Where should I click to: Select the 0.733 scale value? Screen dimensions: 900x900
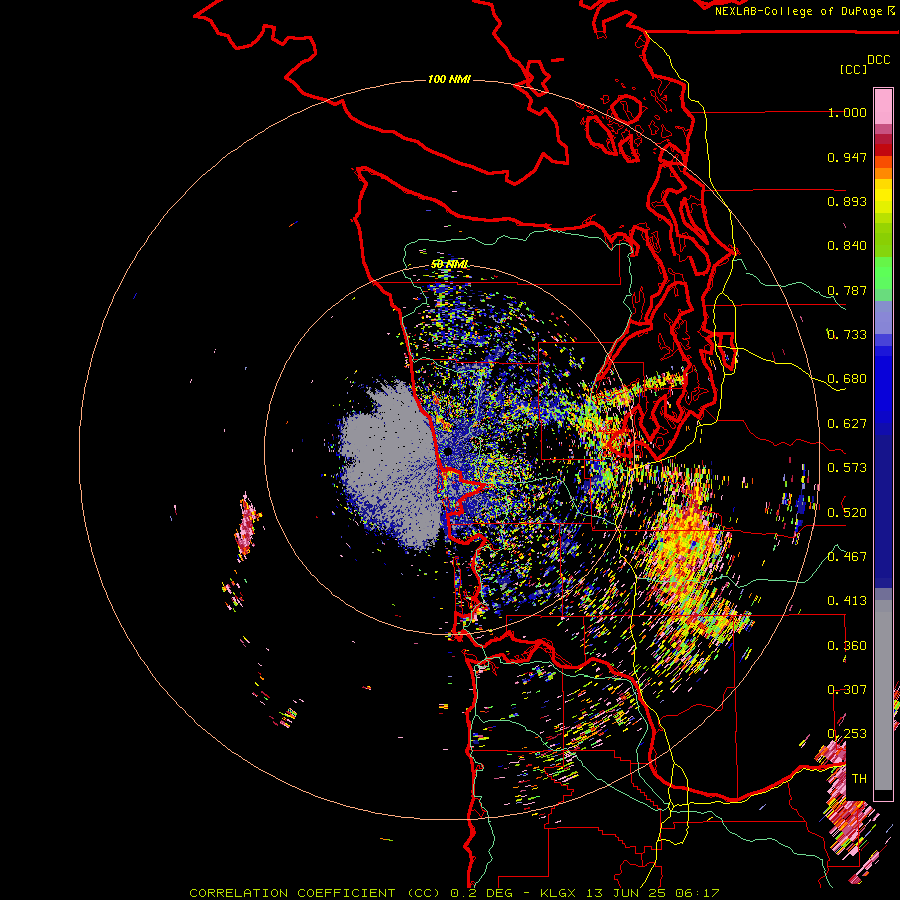tap(847, 335)
